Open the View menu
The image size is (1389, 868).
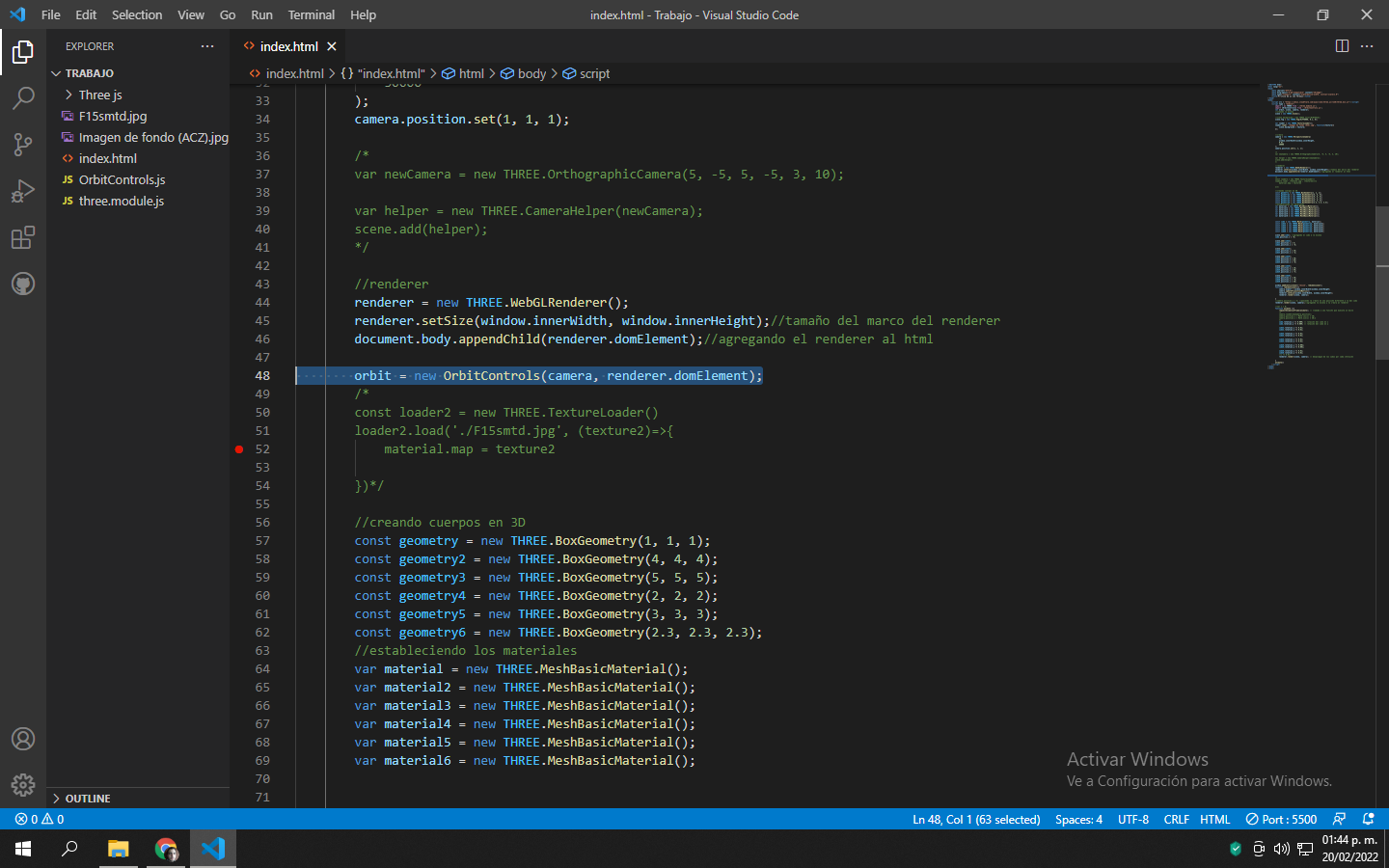coord(191,14)
